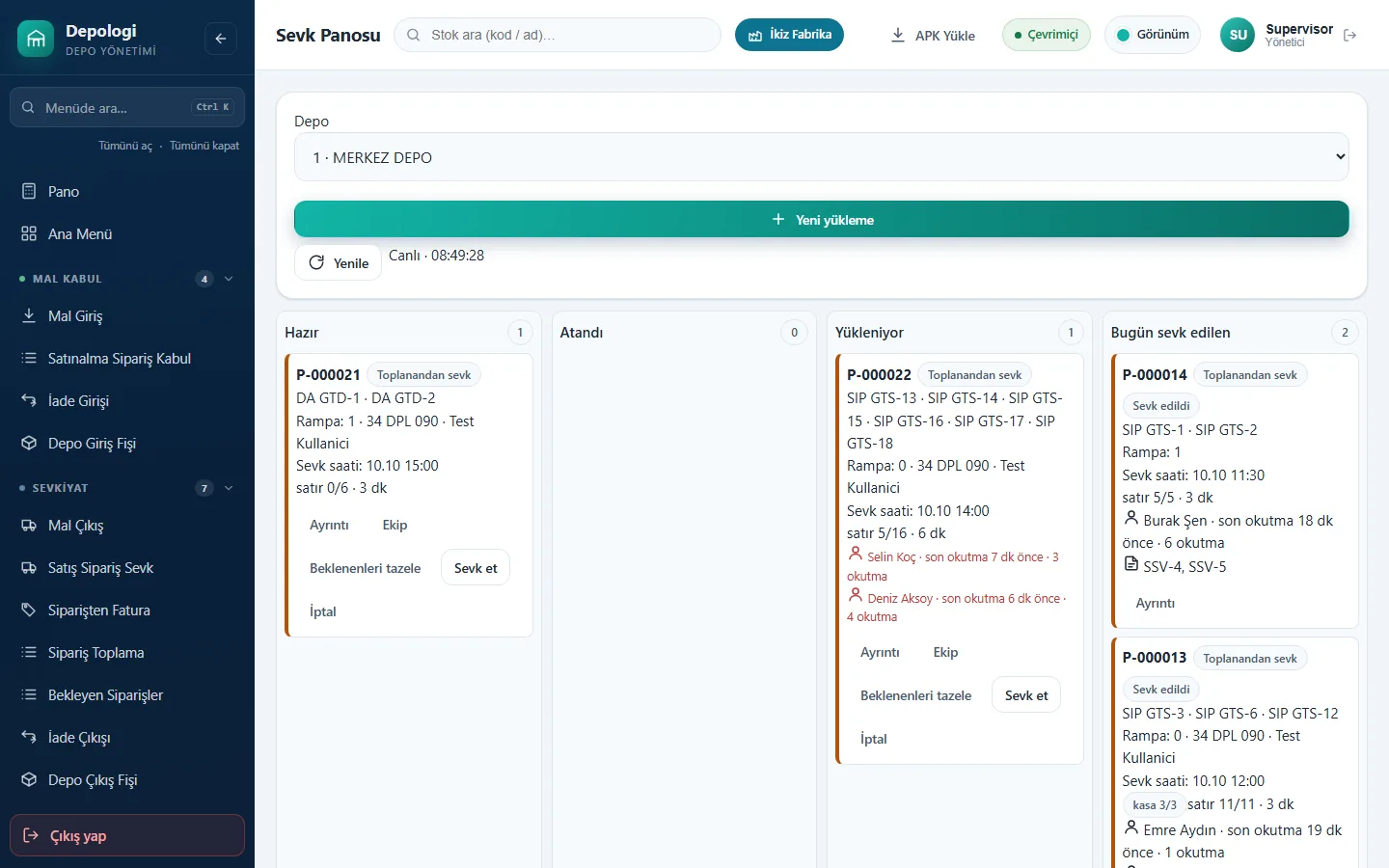Click the Mal Giriş download icon
The height and width of the screenshot is (868, 1389).
(29, 315)
